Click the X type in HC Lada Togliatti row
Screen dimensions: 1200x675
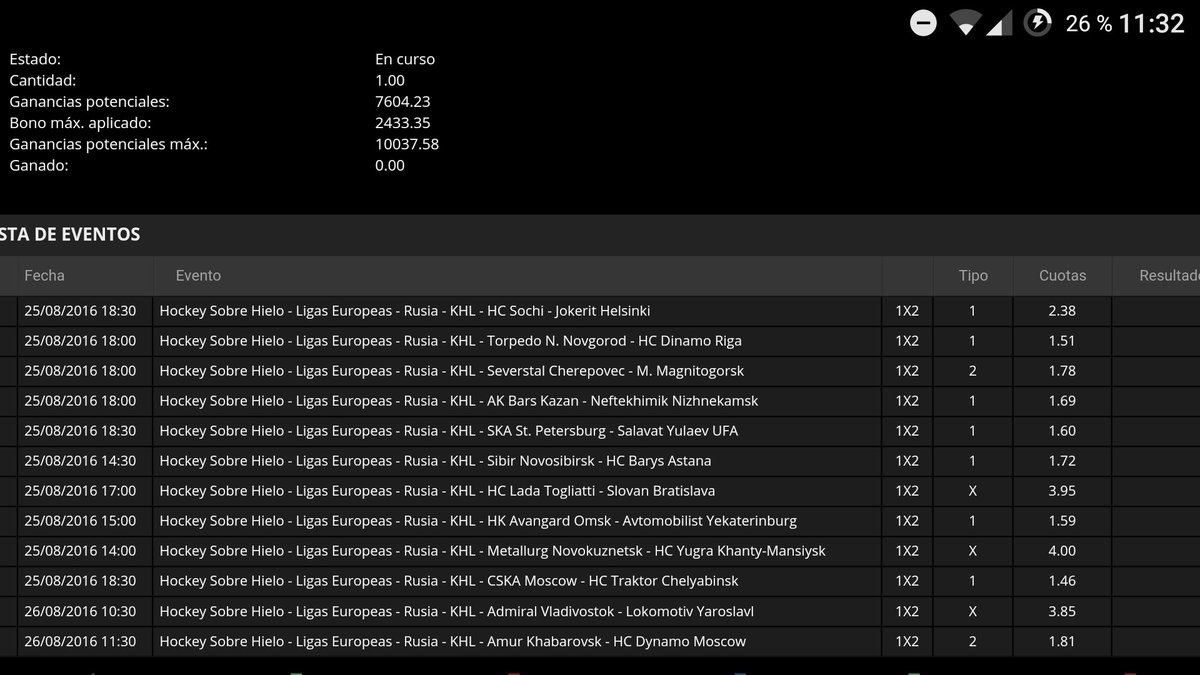[973, 491]
